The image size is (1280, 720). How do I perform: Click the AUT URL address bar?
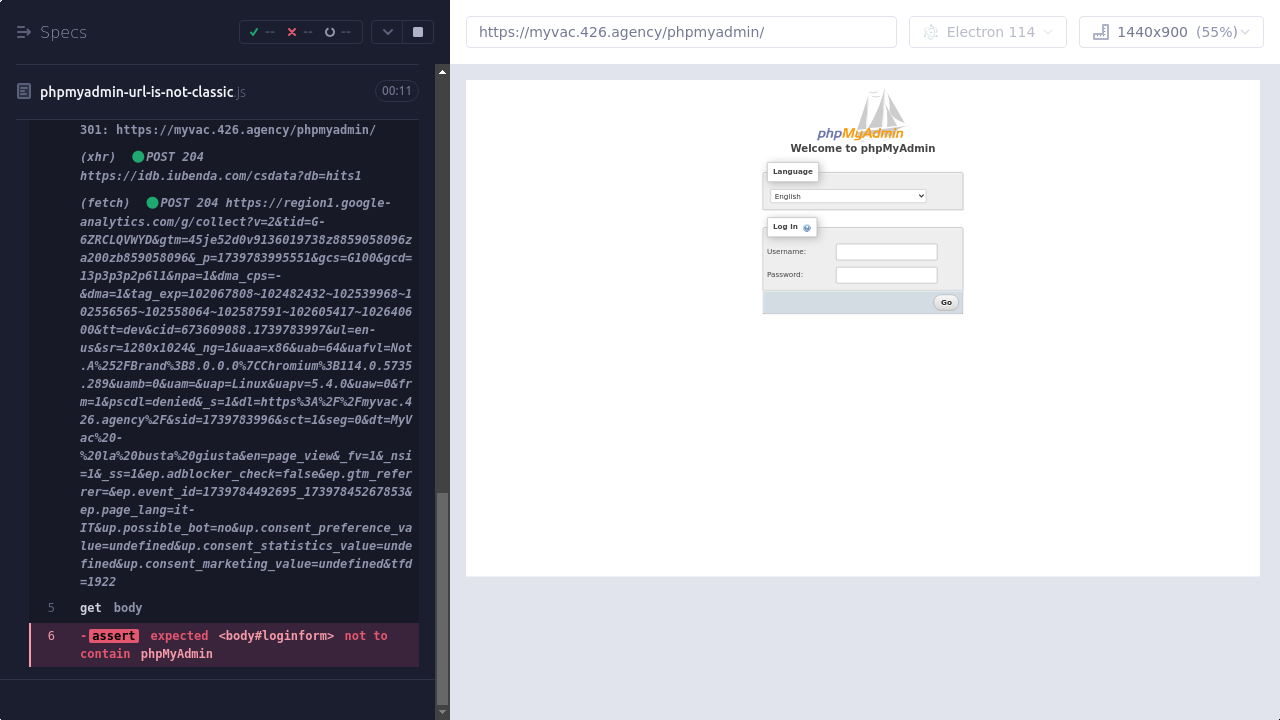[680, 32]
